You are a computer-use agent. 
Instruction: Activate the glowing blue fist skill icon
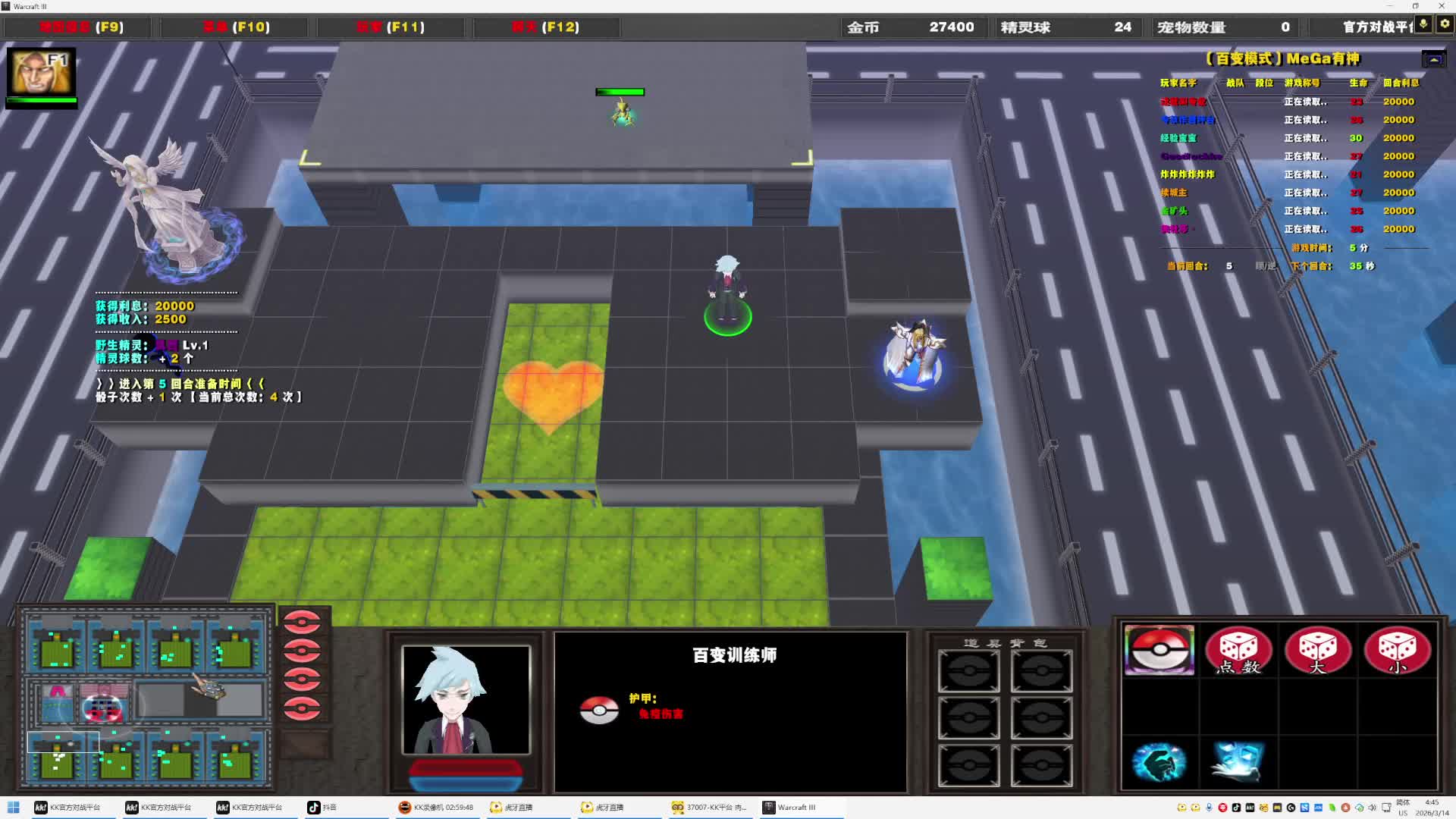coord(1159,761)
